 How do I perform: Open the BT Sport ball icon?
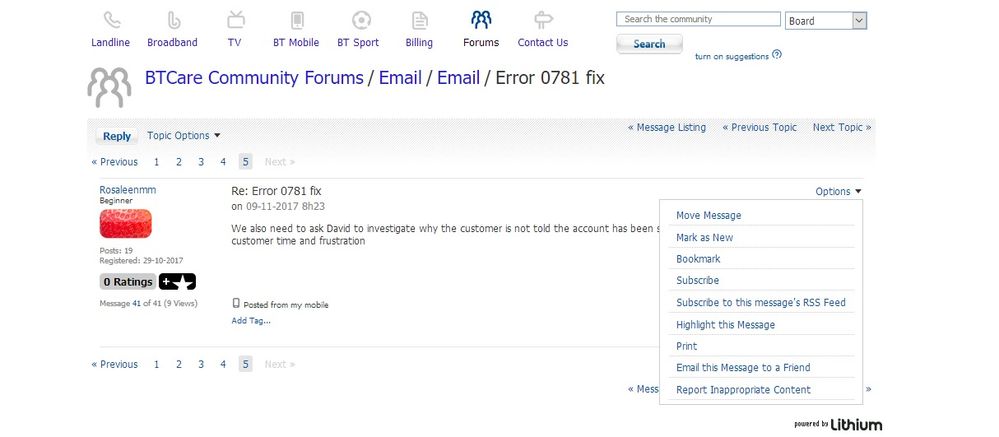361,20
